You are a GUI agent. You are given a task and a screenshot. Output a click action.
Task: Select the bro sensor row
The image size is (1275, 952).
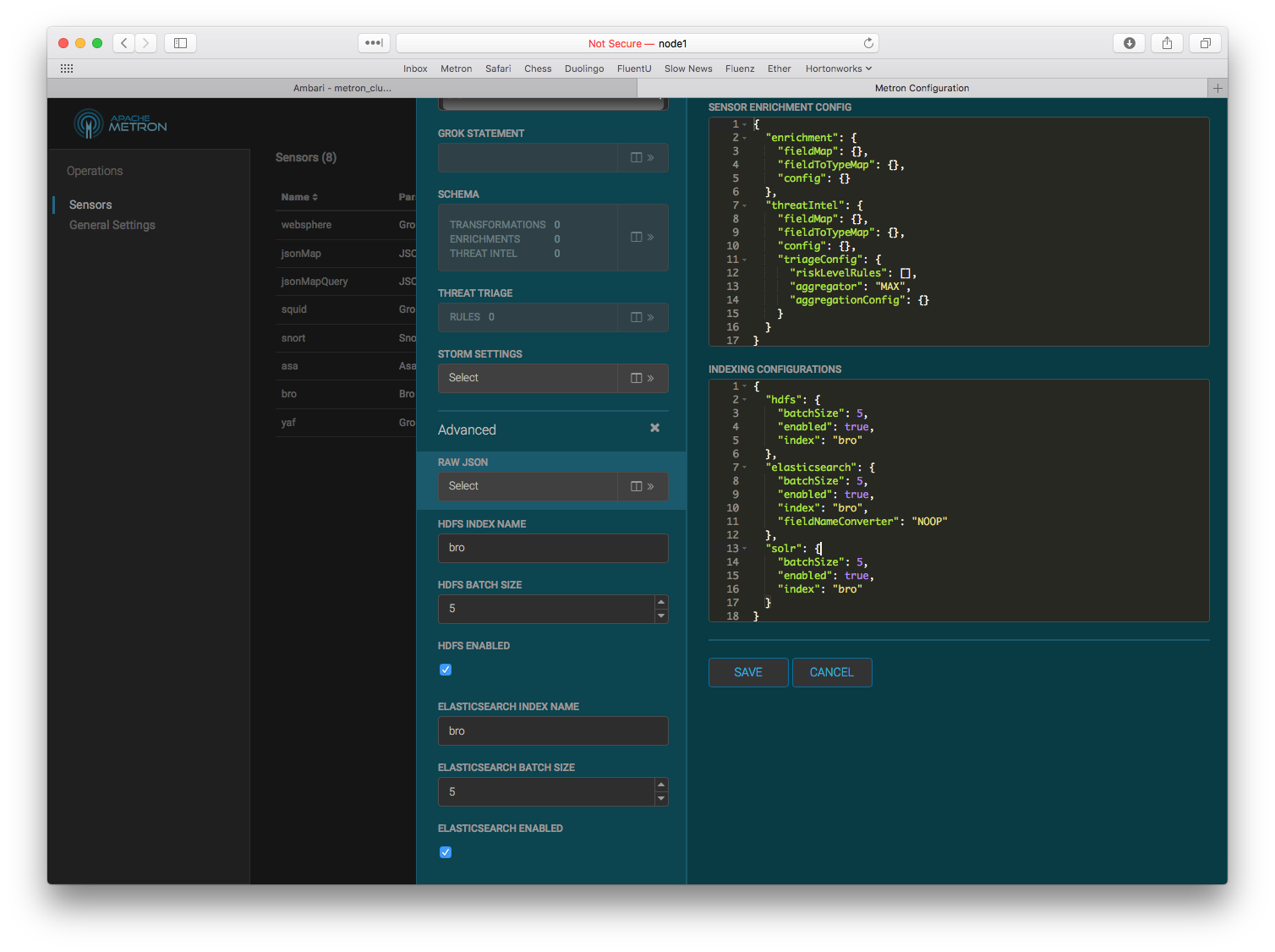[x=346, y=394]
